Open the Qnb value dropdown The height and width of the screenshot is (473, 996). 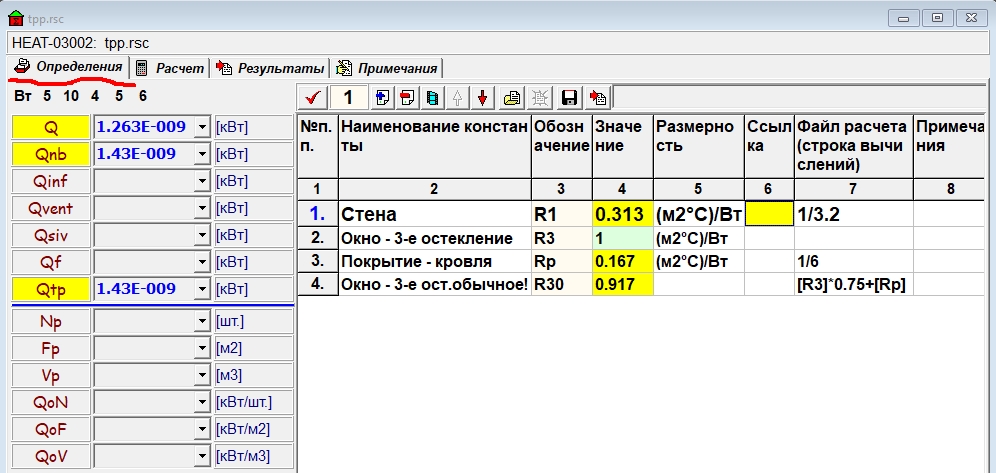click(x=202, y=154)
